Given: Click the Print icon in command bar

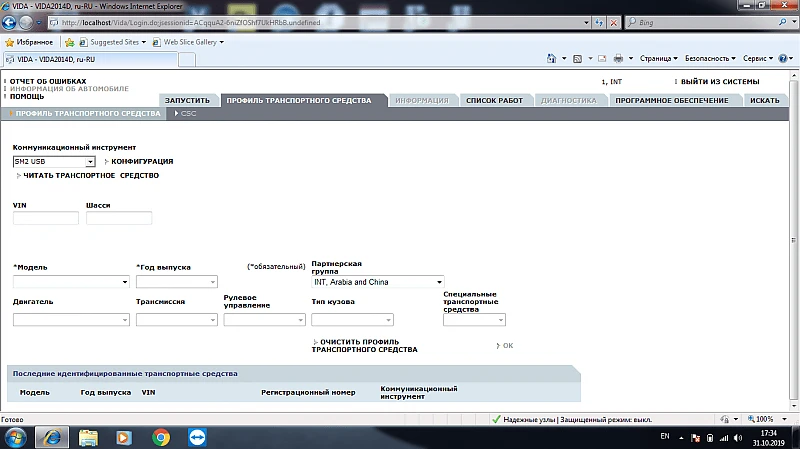Looking at the screenshot, I should coord(618,59).
